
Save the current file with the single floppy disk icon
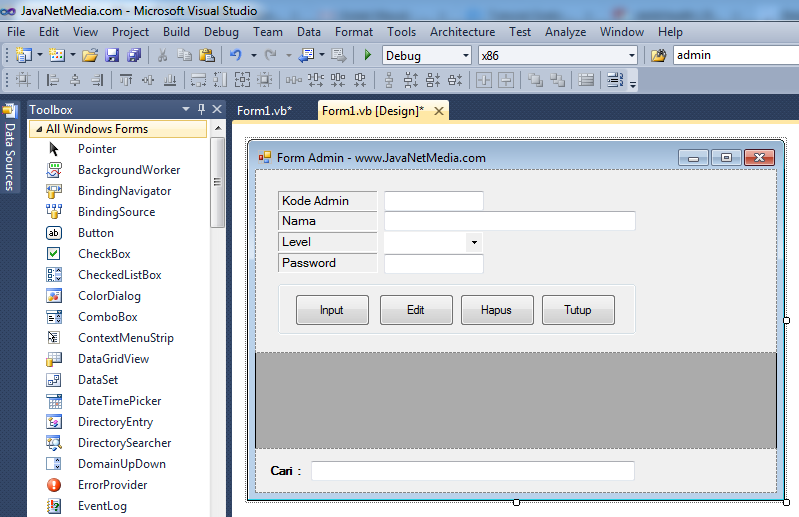112,55
